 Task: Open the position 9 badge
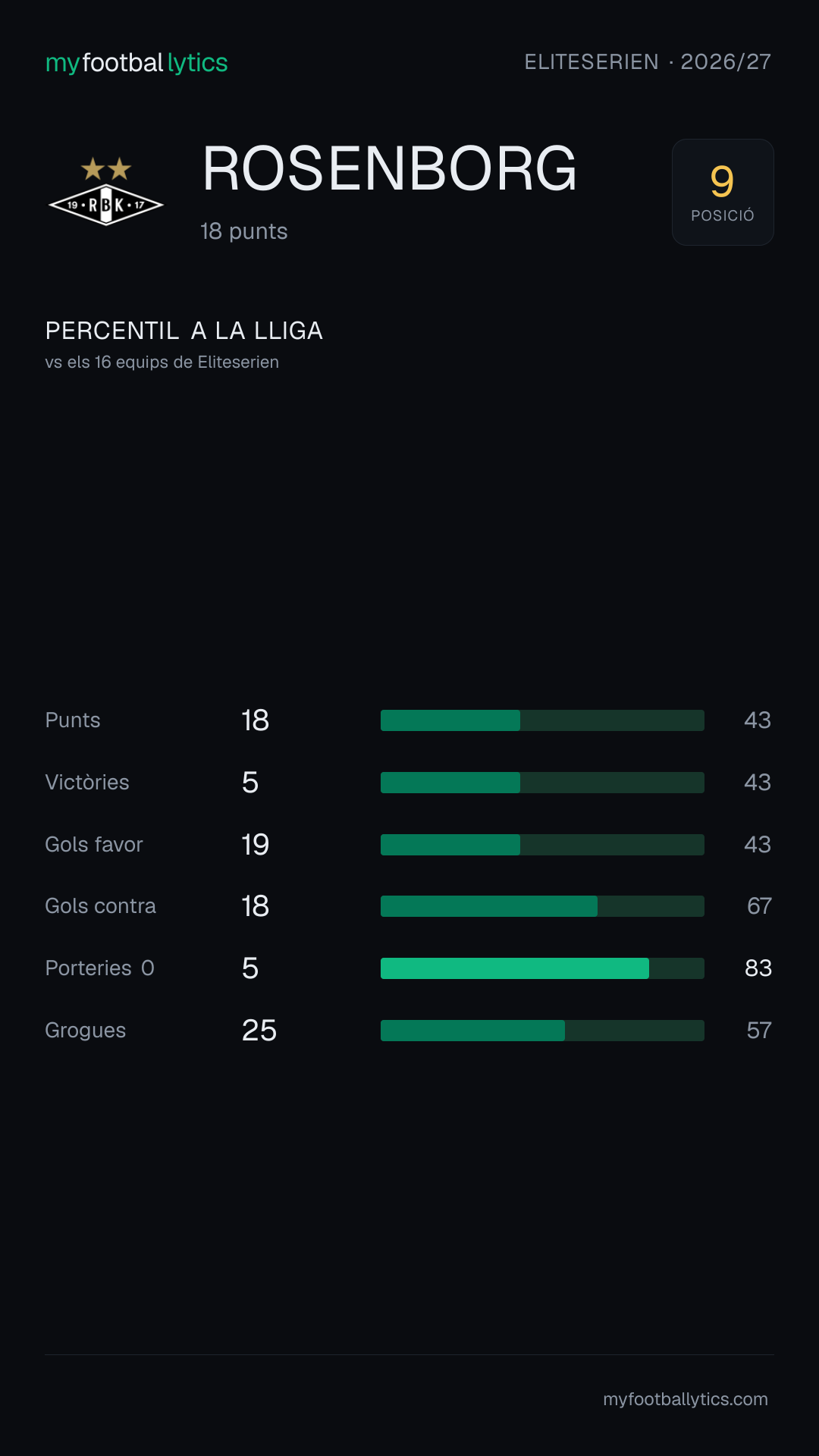[723, 192]
